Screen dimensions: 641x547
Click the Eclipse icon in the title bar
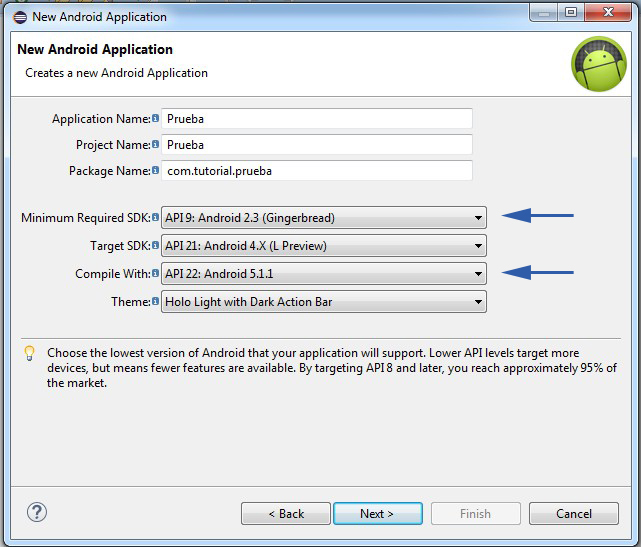click(20, 17)
